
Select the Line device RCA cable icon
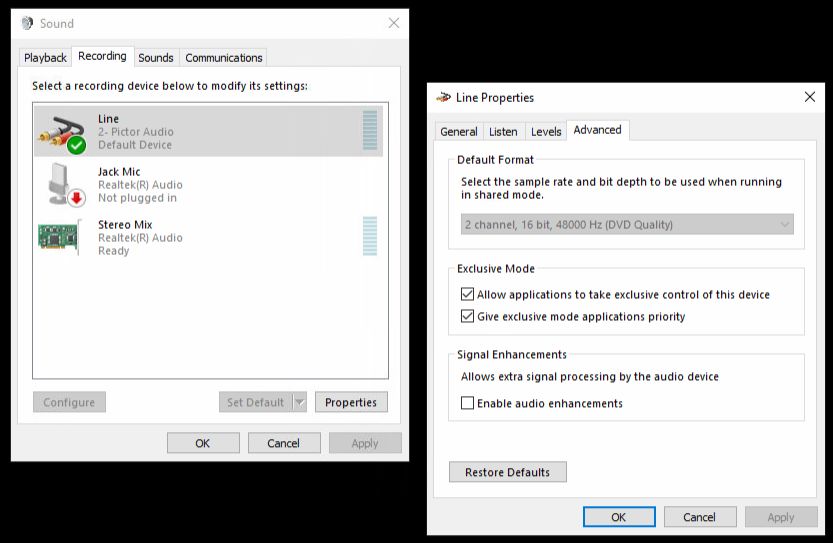tap(62, 132)
